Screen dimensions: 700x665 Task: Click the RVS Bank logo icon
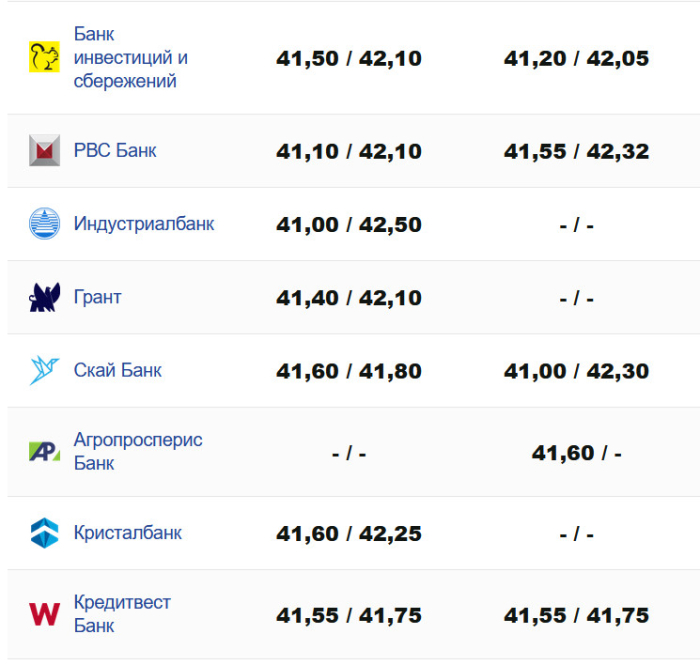click(45, 151)
